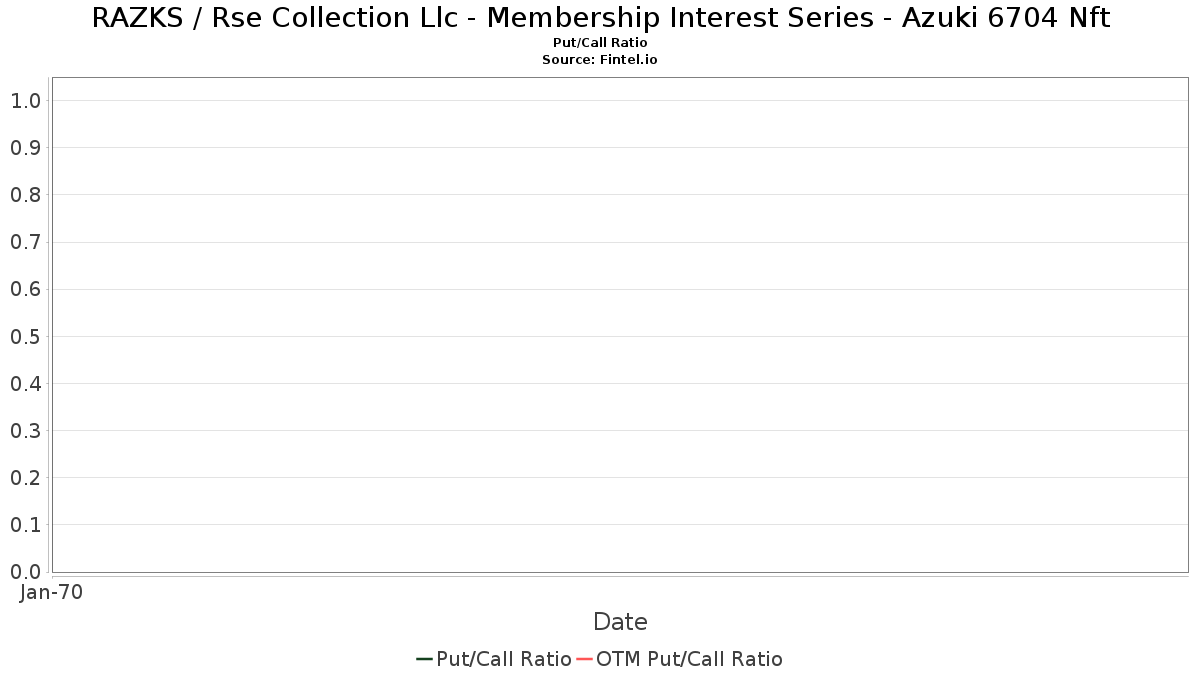Click the 0.8 y-axis label
The width and height of the screenshot is (1200, 675).
pos(25,195)
